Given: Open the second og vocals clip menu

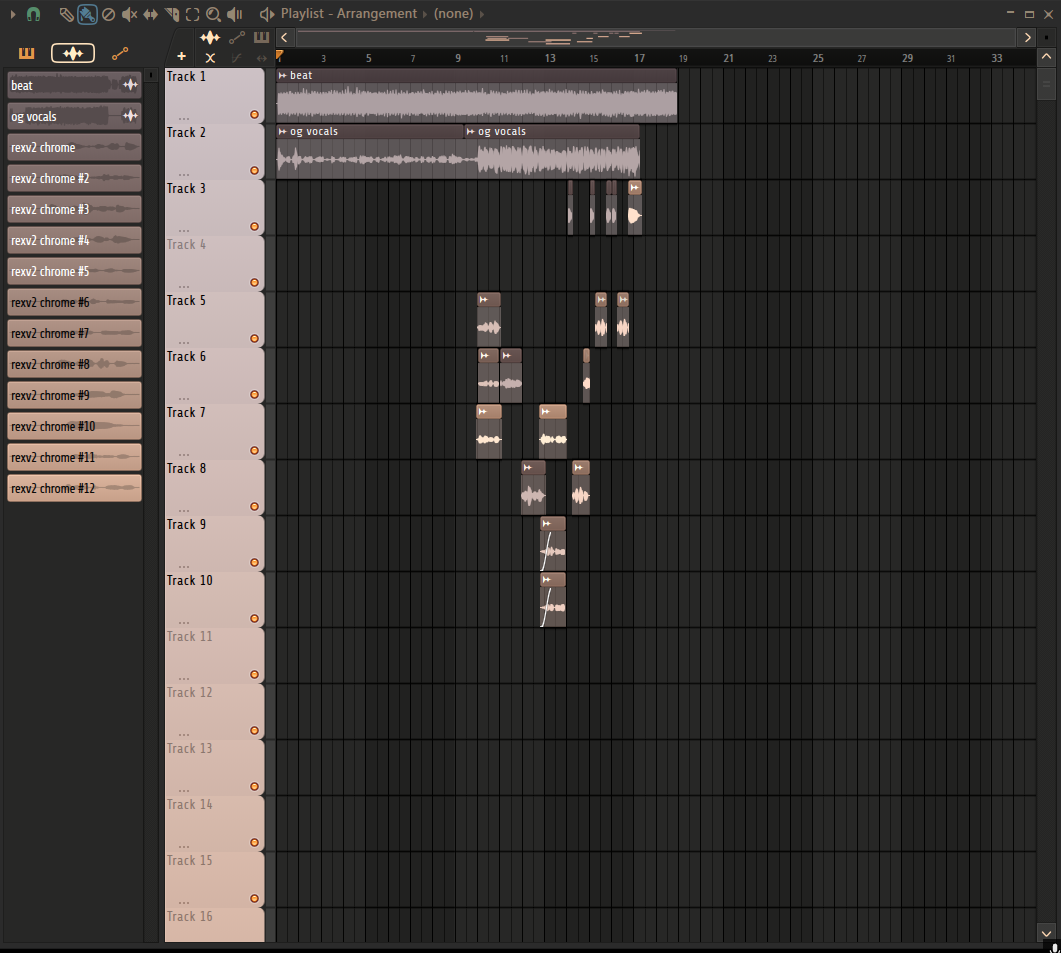Looking at the screenshot, I should pyautogui.click(x=470, y=132).
